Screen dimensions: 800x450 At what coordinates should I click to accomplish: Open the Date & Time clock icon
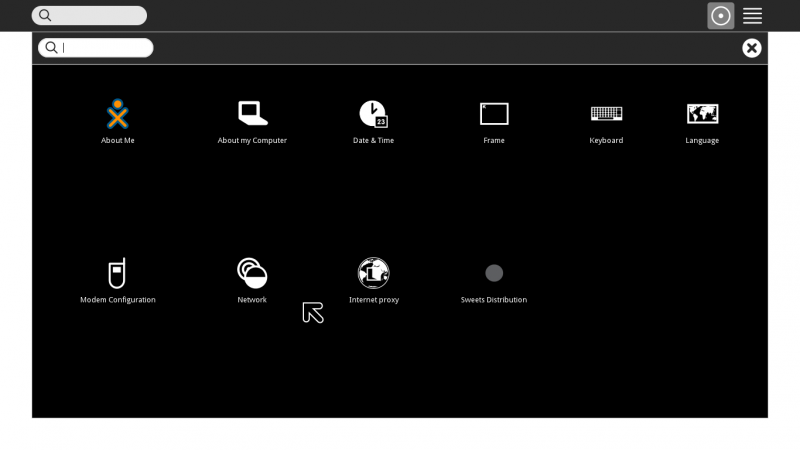(x=373, y=113)
